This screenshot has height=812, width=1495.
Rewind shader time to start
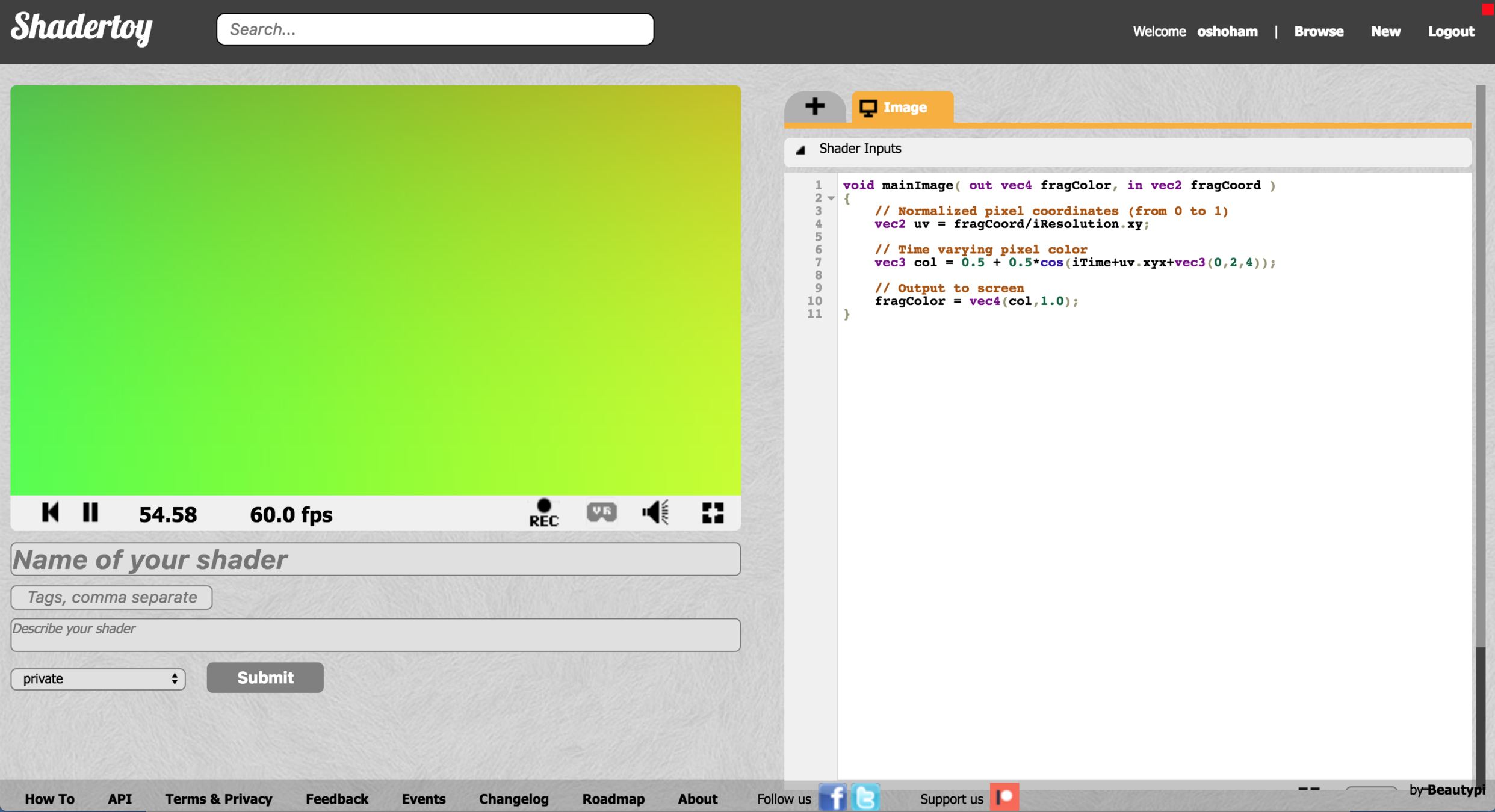pyautogui.click(x=50, y=512)
